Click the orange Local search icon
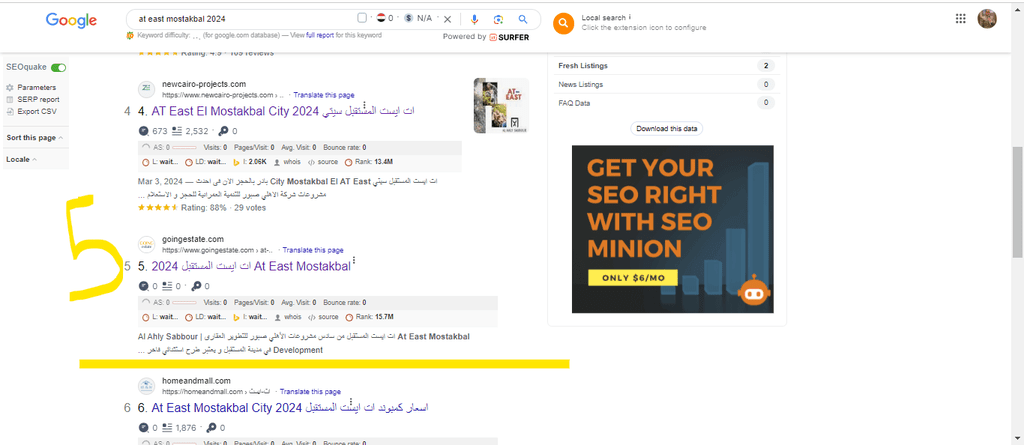Viewport: 1024px width, 445px height. click(x=563, y=24)
